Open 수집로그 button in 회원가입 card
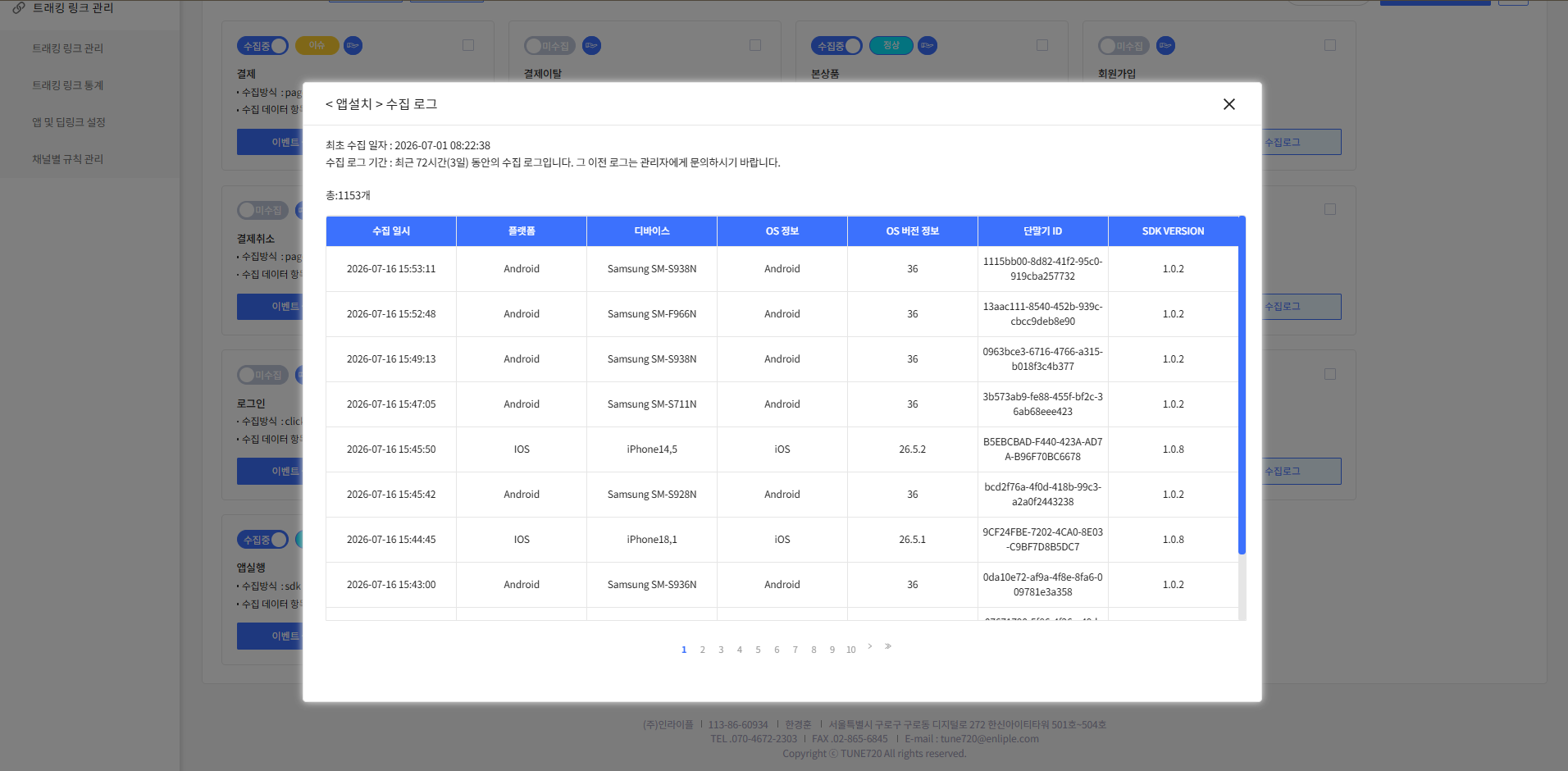The height and width of the screenshot is (771, 1568). click(1301, 142)
